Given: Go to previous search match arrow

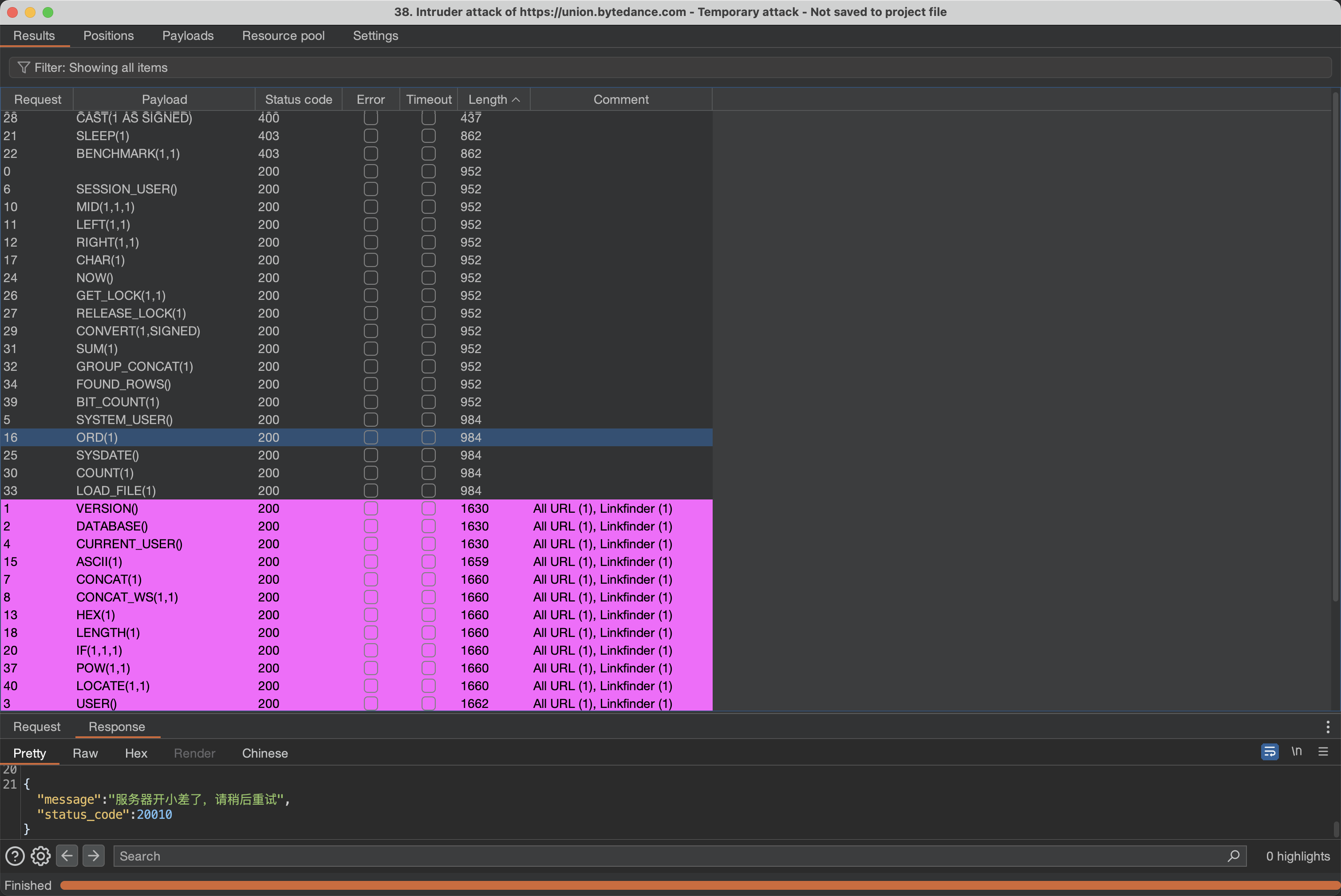Looking at the screenshot, I should (x=67, y=856).
